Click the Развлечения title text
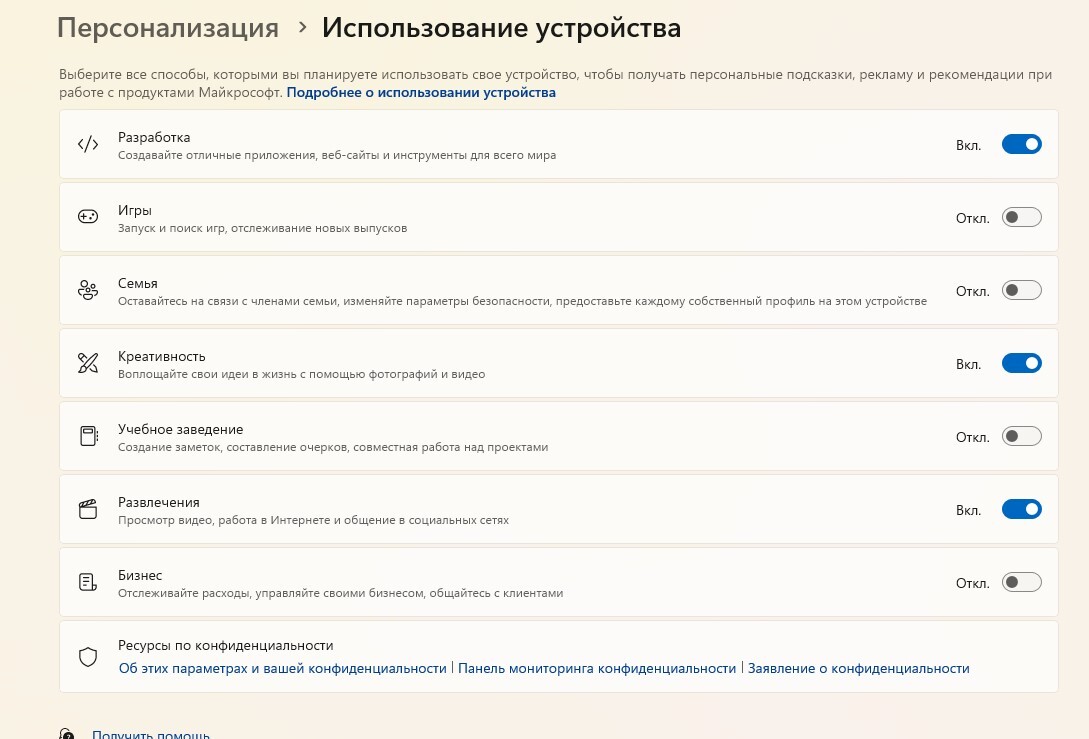The height and width of the screenshot is (739, 1089). pyautogui.click(x=158, y=502)
